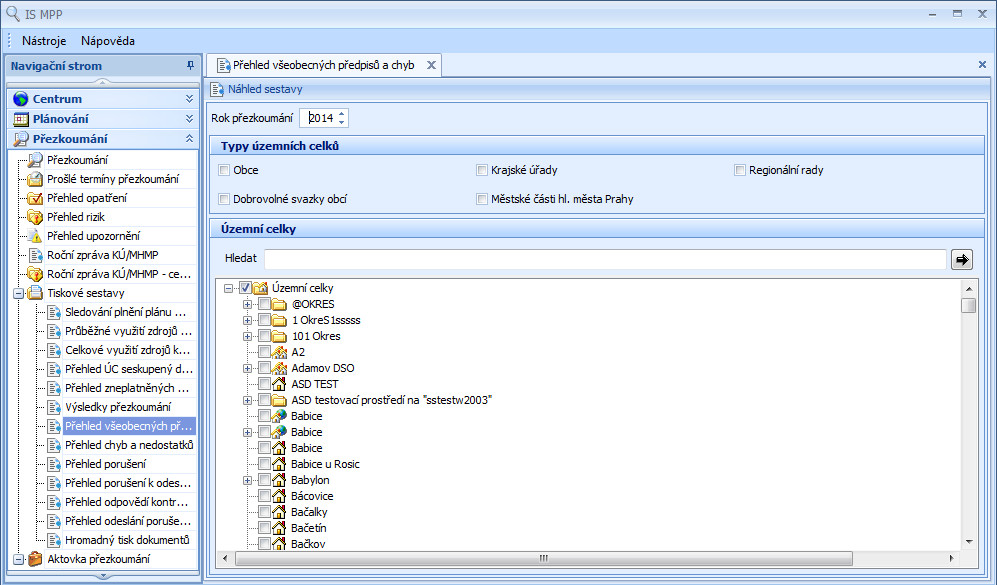Expand the Babylon tree node
The height and width of the screenshot is (585, 997).
coord(247,480)
